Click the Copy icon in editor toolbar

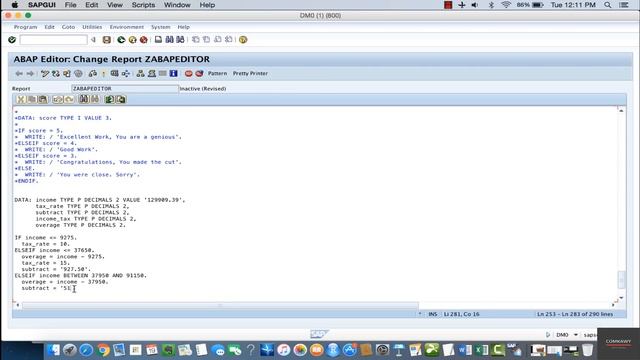point(31,99)
